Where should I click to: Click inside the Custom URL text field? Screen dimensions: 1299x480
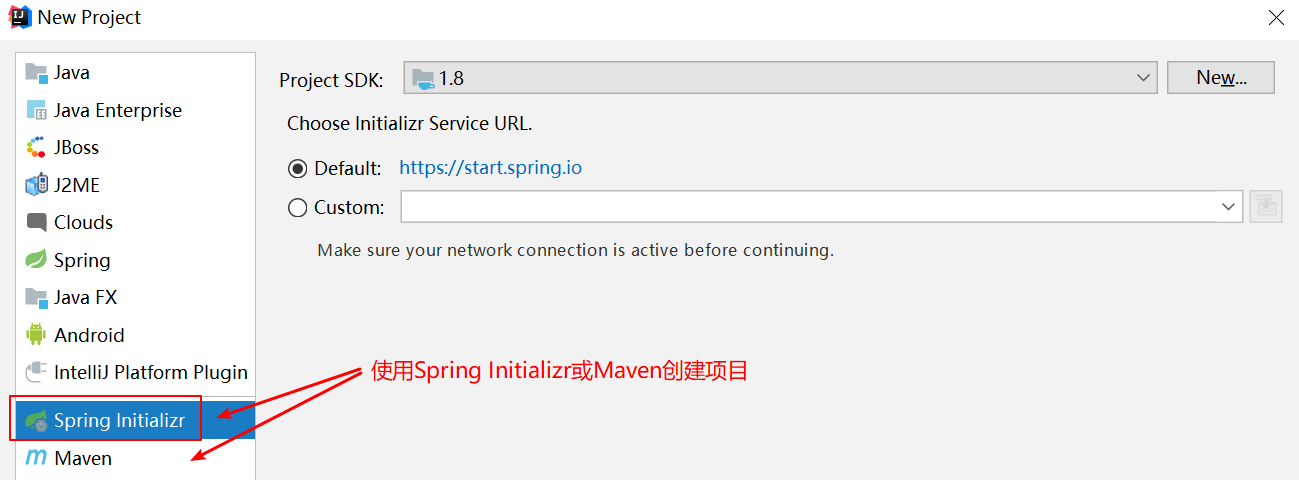click(809, 207)
